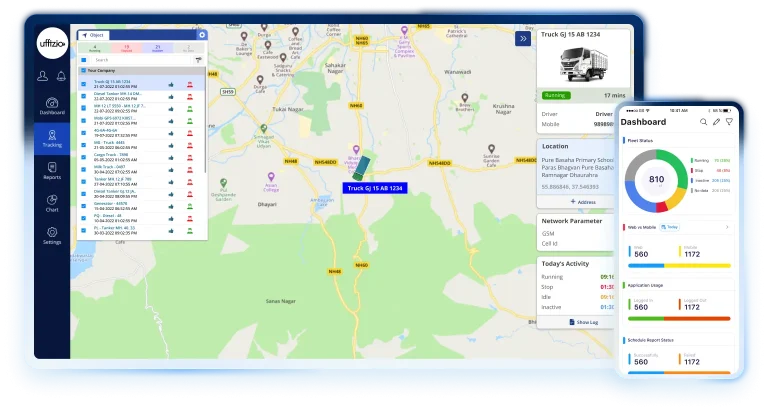Open Settings gear in left sidebar
This screenshot has height=412, width=768.
(x=52, y=234)
